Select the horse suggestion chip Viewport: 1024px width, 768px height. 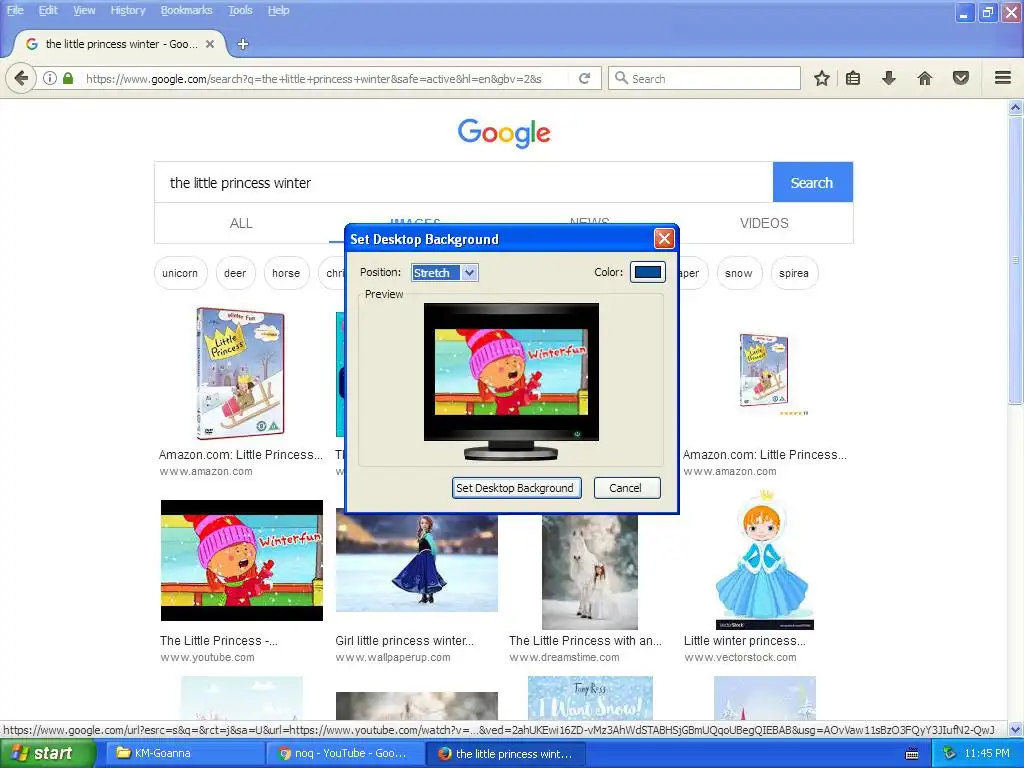[x=286, y=273]
